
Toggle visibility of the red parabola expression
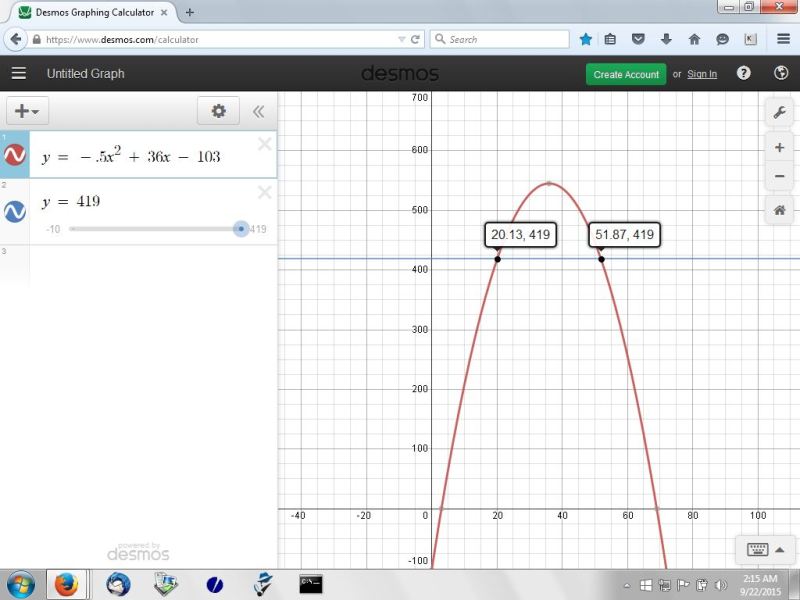(x=15, y=155)
